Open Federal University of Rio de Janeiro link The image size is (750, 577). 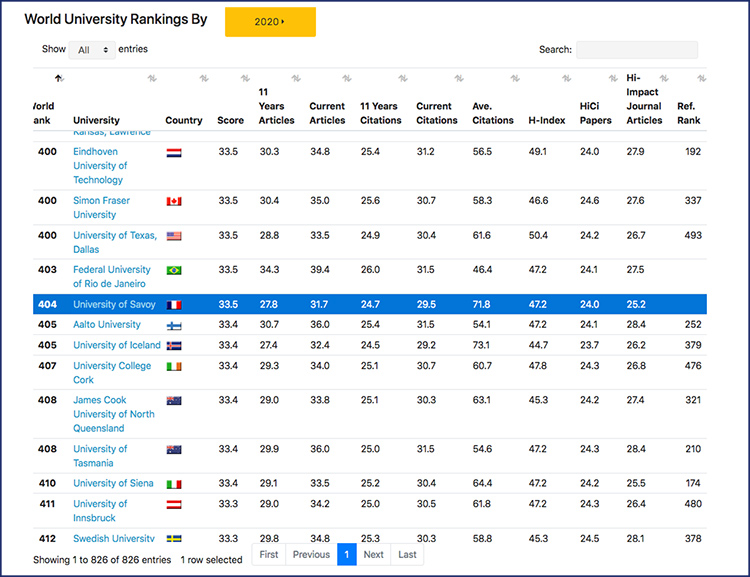(111, 277)
